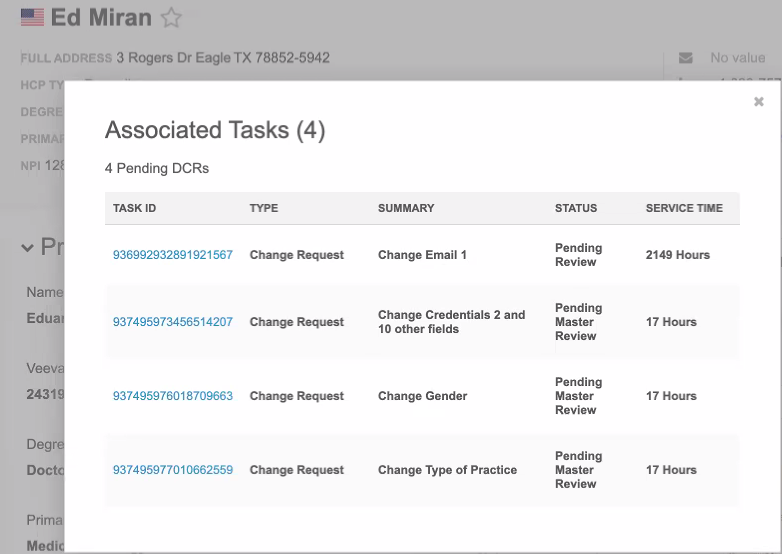Click the Summary column header
This screenshot has height=554, width=782.
click(406, 208)
